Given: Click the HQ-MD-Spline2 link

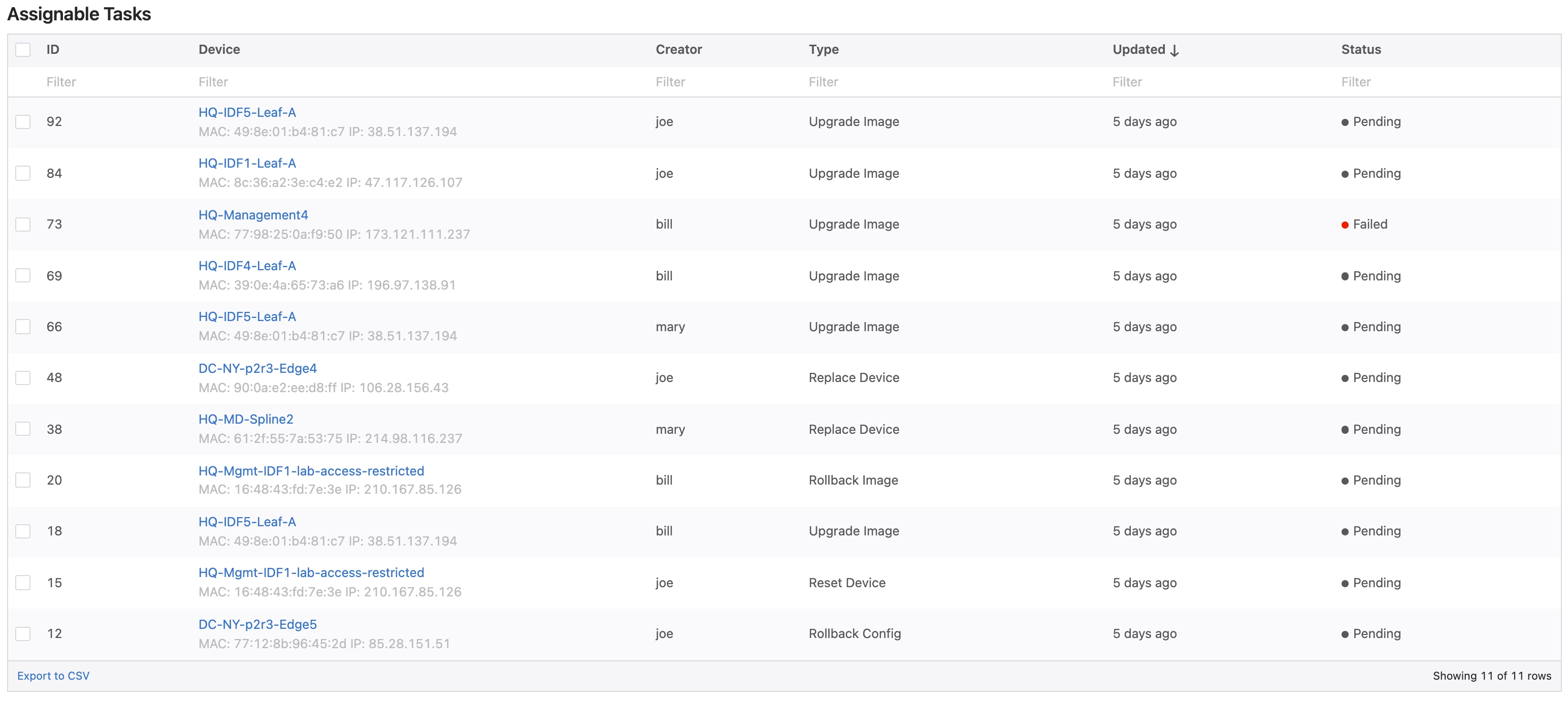Looking at the screenshot, I should click(246, 419).
